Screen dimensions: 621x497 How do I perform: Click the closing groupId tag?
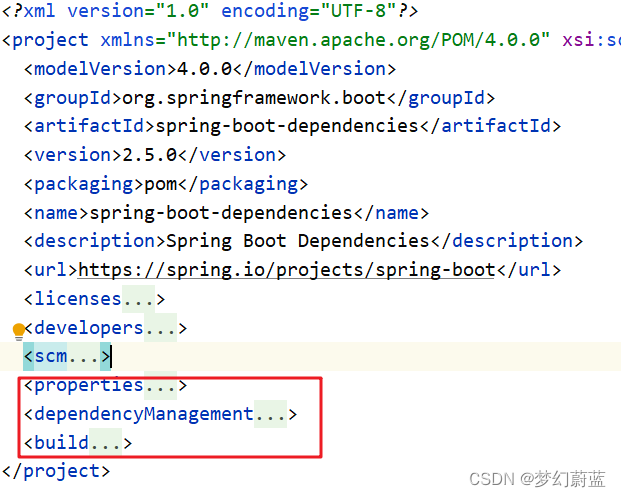click(441, 98)
